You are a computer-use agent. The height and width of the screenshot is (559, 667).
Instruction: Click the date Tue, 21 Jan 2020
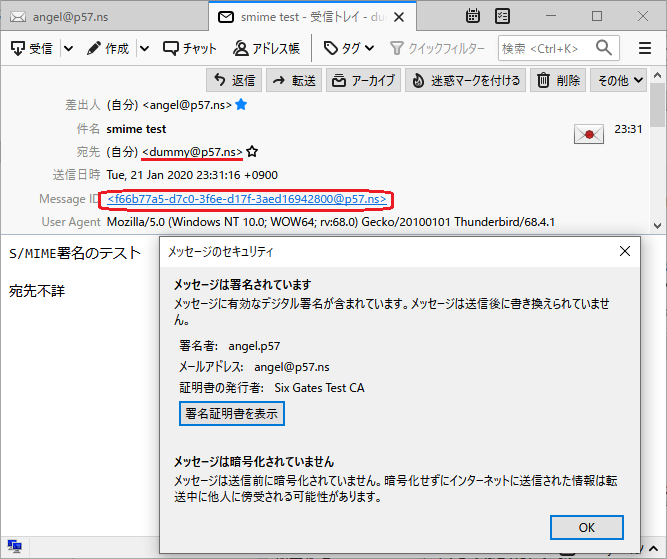[x=192, y=175]
